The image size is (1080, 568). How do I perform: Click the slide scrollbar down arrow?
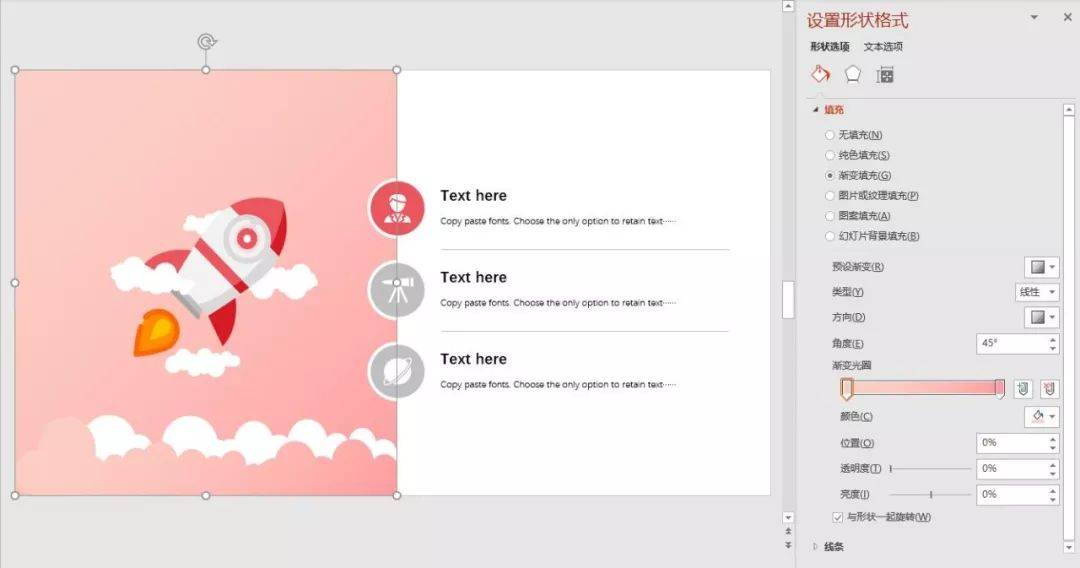coord(788,517)
